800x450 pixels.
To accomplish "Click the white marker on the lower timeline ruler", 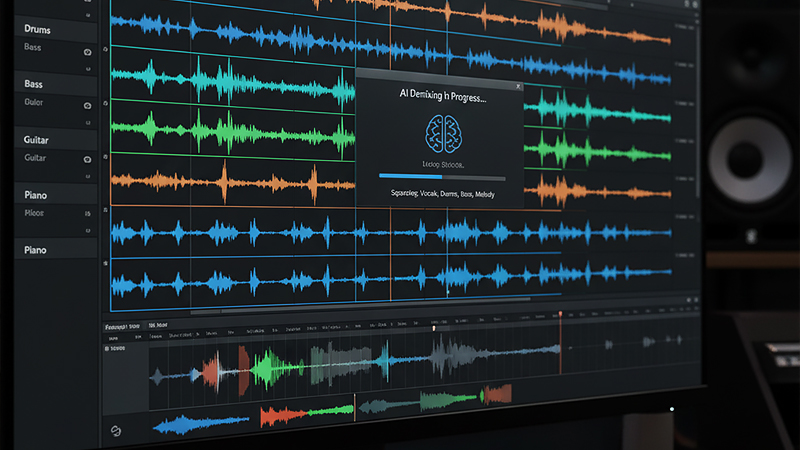I will click(434, 327).
